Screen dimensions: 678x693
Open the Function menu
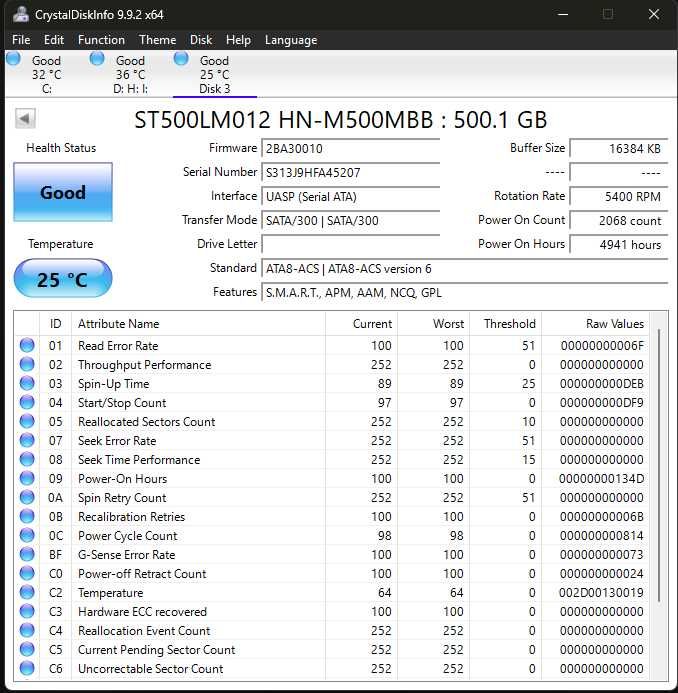(101, 40)
